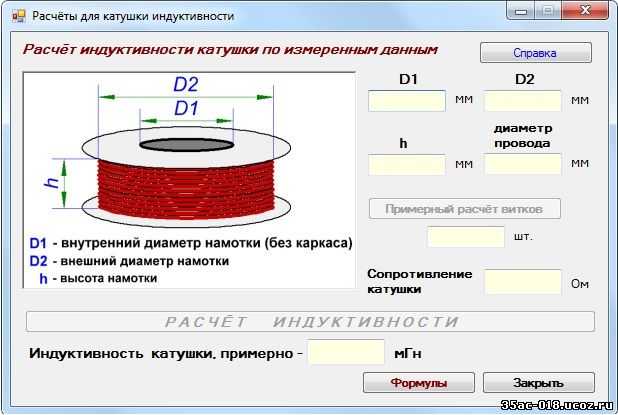Click the label 'Индуктивность катушки, примерно -'
The width and height of the screenshot is (618, 415).
(166, 354)
